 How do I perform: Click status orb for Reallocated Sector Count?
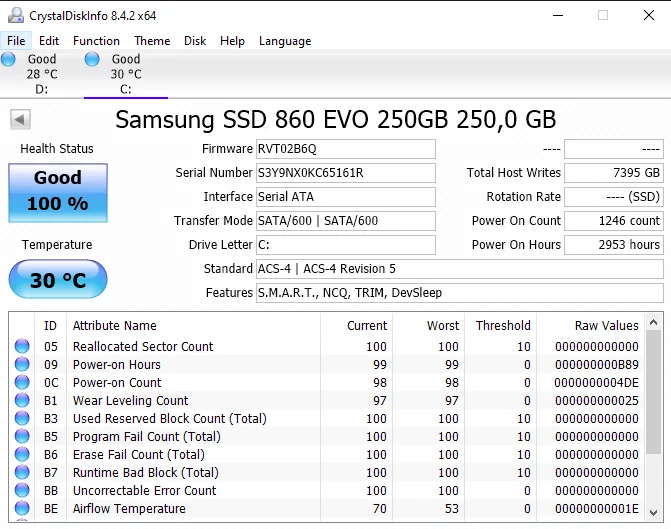[x=22, y=347]
